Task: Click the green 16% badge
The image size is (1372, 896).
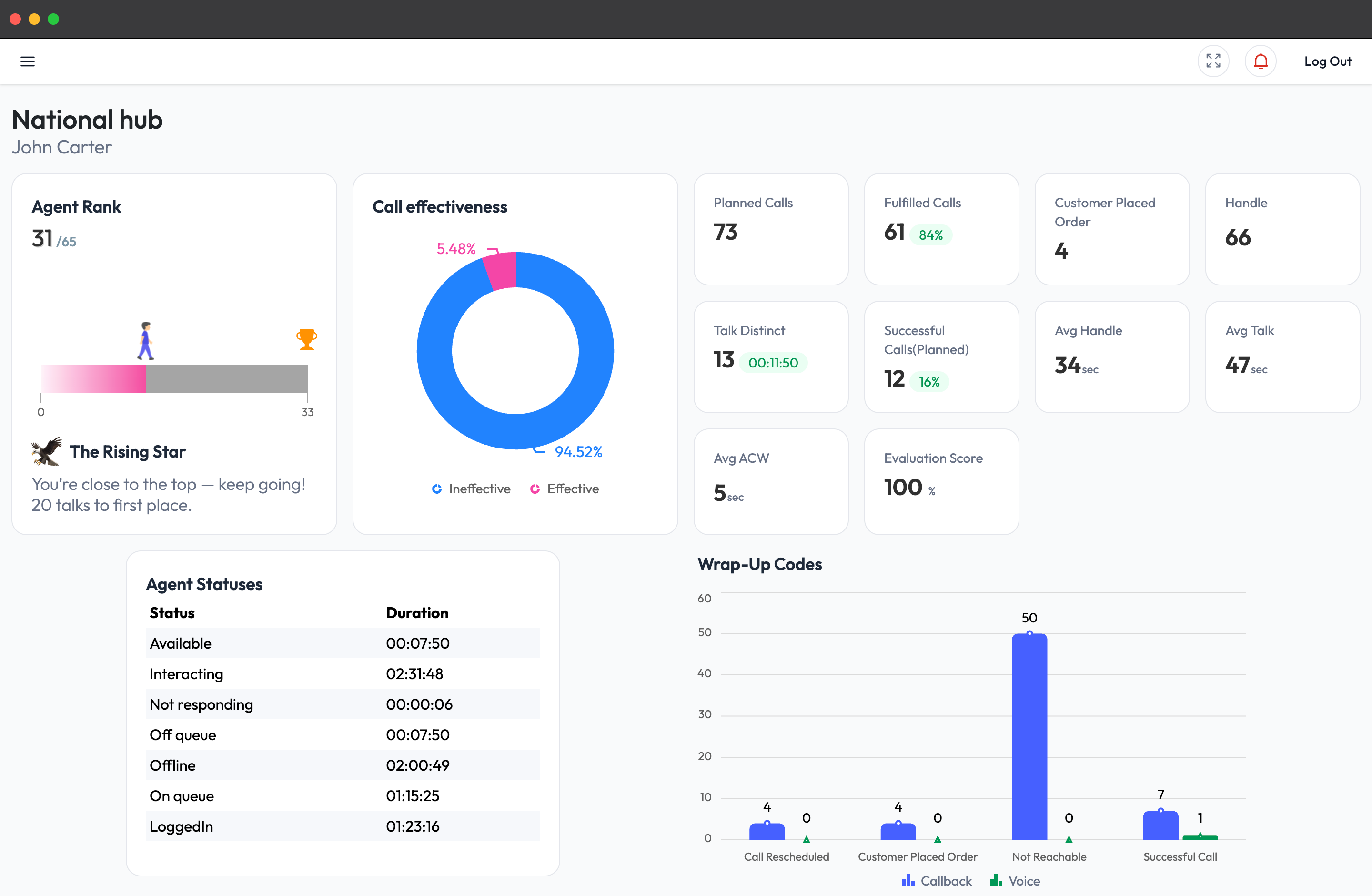Action: point(929,382)
